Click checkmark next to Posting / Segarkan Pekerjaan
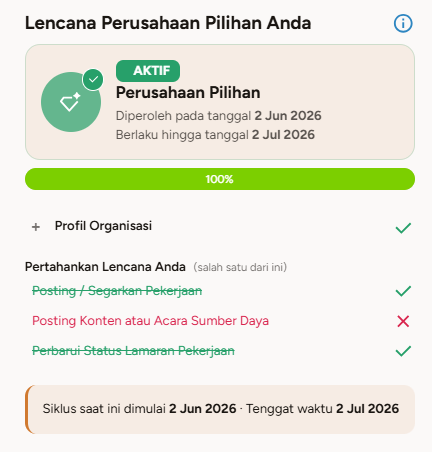This screenshot has width=432, height=452. point(403,291)
